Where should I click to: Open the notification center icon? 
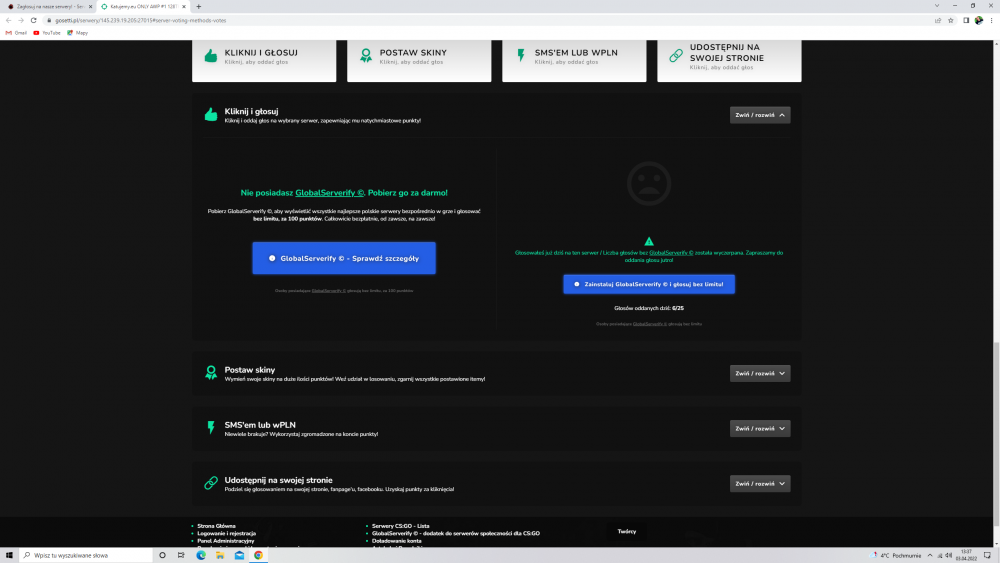987,555
